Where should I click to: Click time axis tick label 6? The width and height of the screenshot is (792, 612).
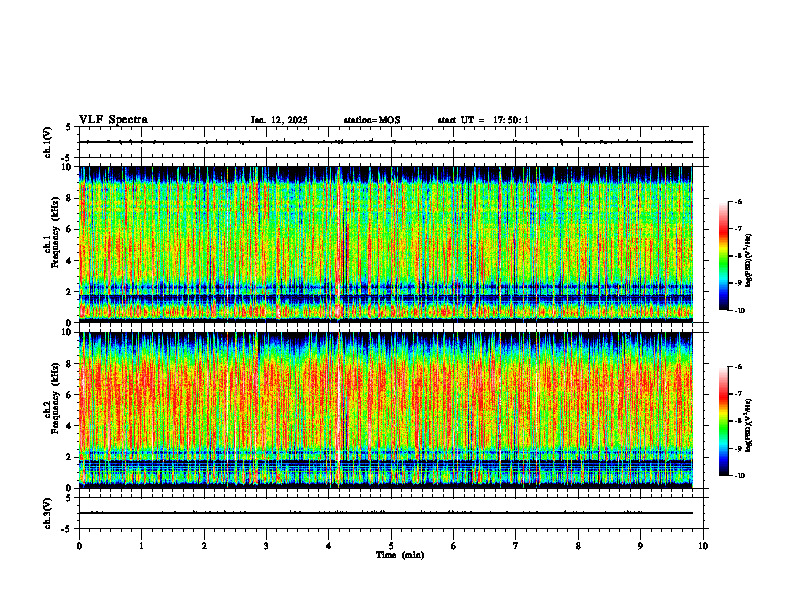[454, 546]
